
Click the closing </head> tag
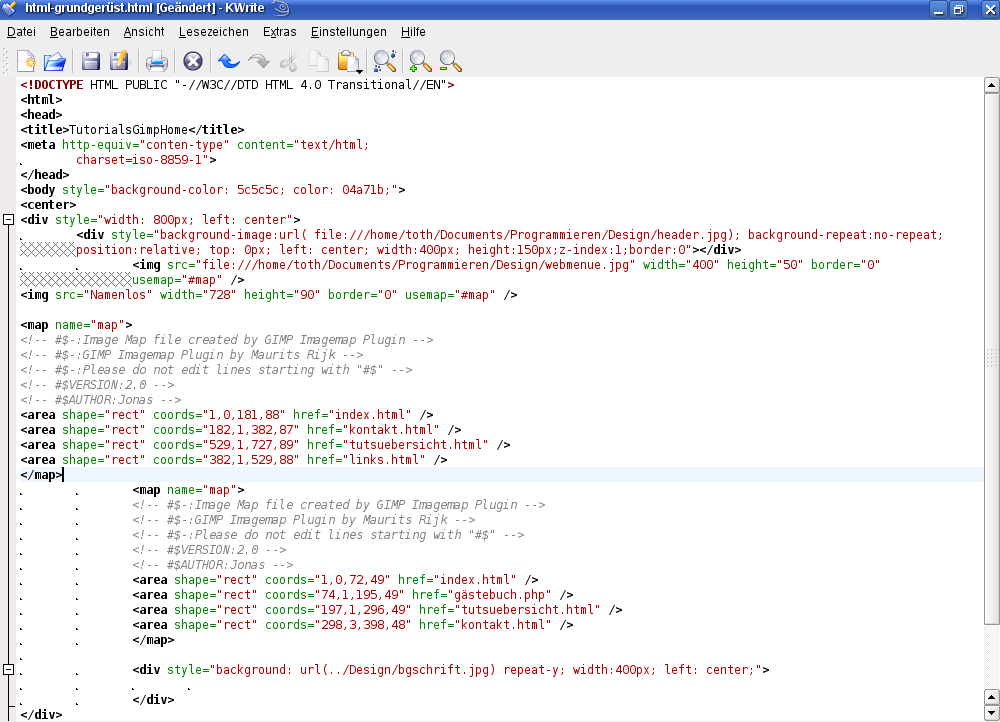coord(45,175)
